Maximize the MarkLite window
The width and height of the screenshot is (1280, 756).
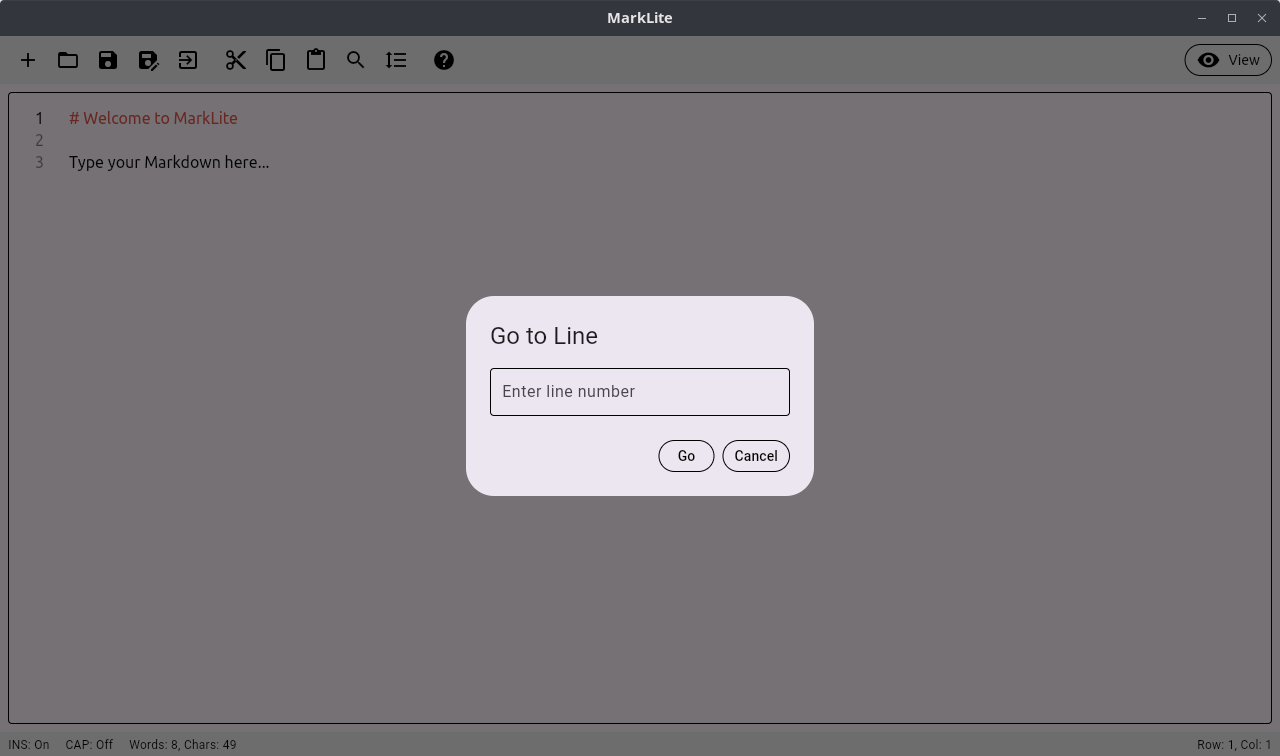(x=1232, y=18)
